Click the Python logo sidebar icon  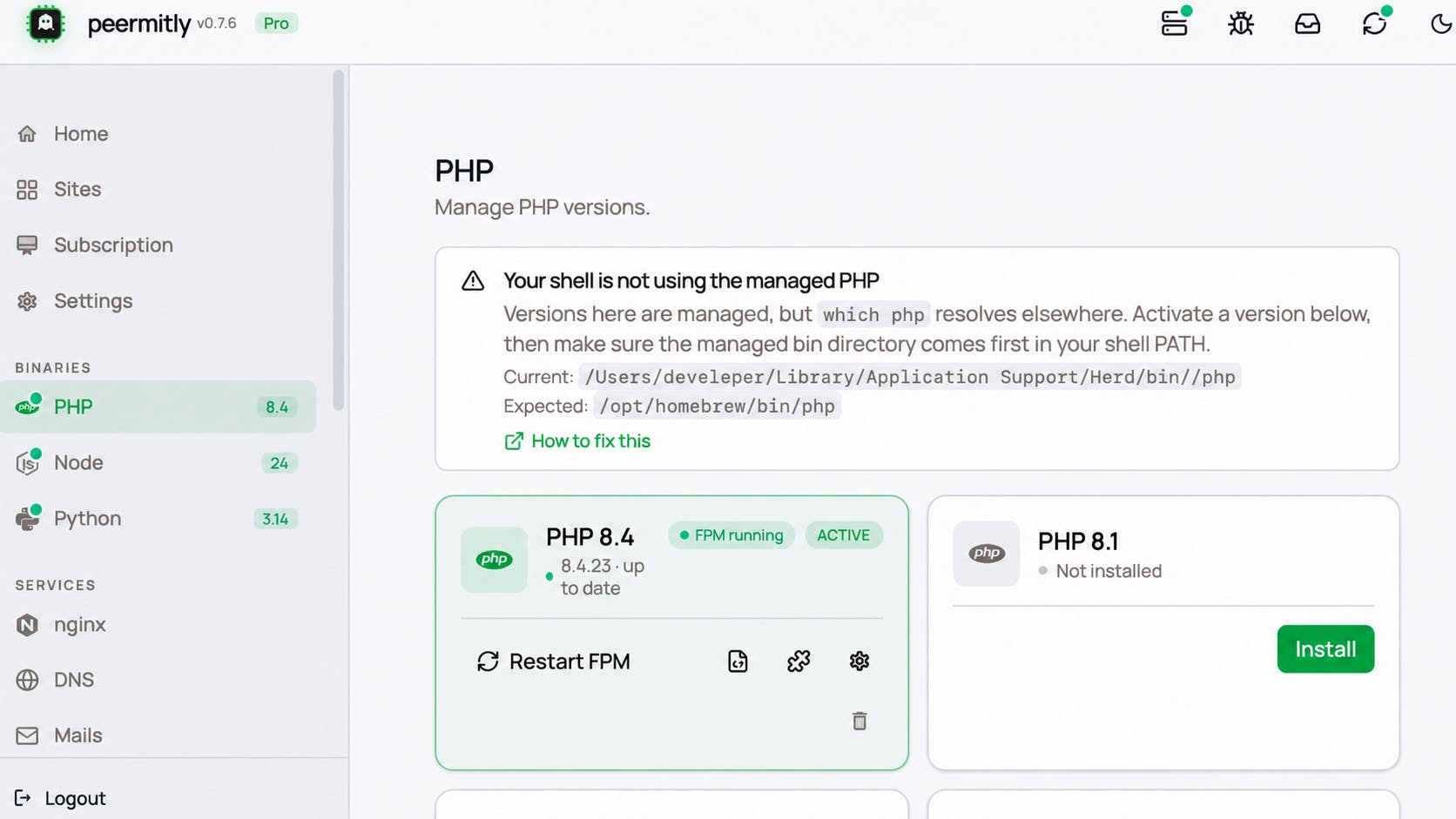[x=27, y=518]
